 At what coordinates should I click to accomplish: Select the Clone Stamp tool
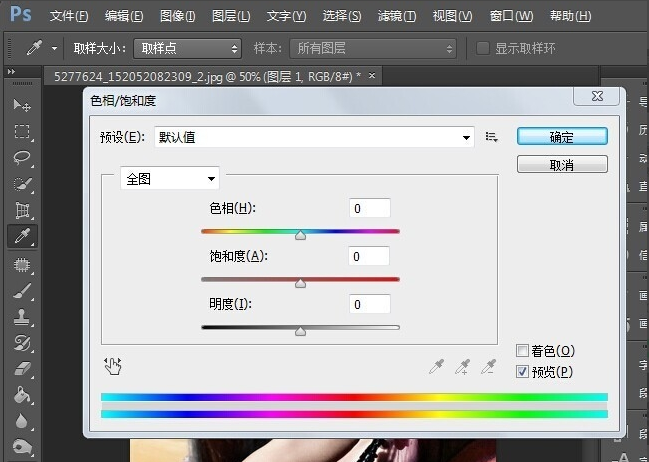click(21, 316)
